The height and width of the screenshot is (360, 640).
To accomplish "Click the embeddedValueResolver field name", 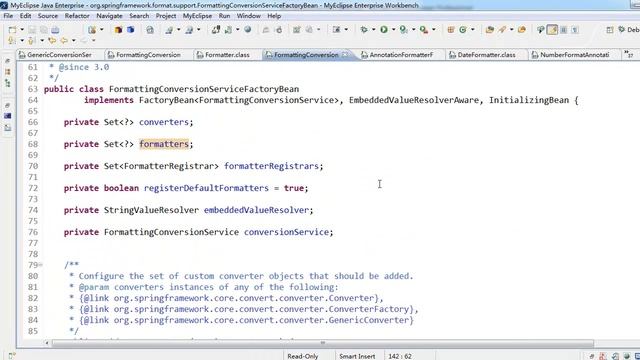I will click(256, 210).
